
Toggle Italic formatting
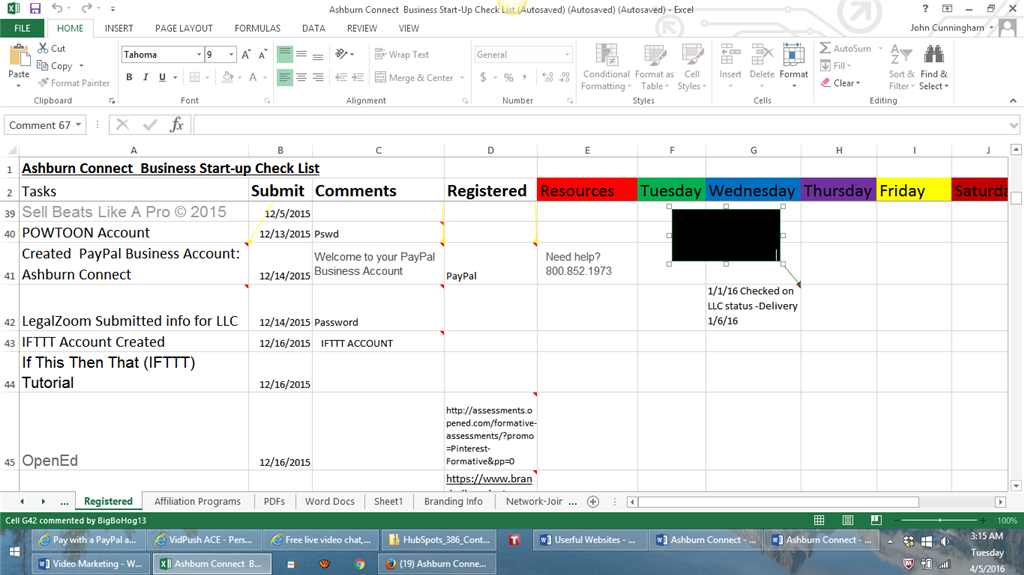(146, 77)
